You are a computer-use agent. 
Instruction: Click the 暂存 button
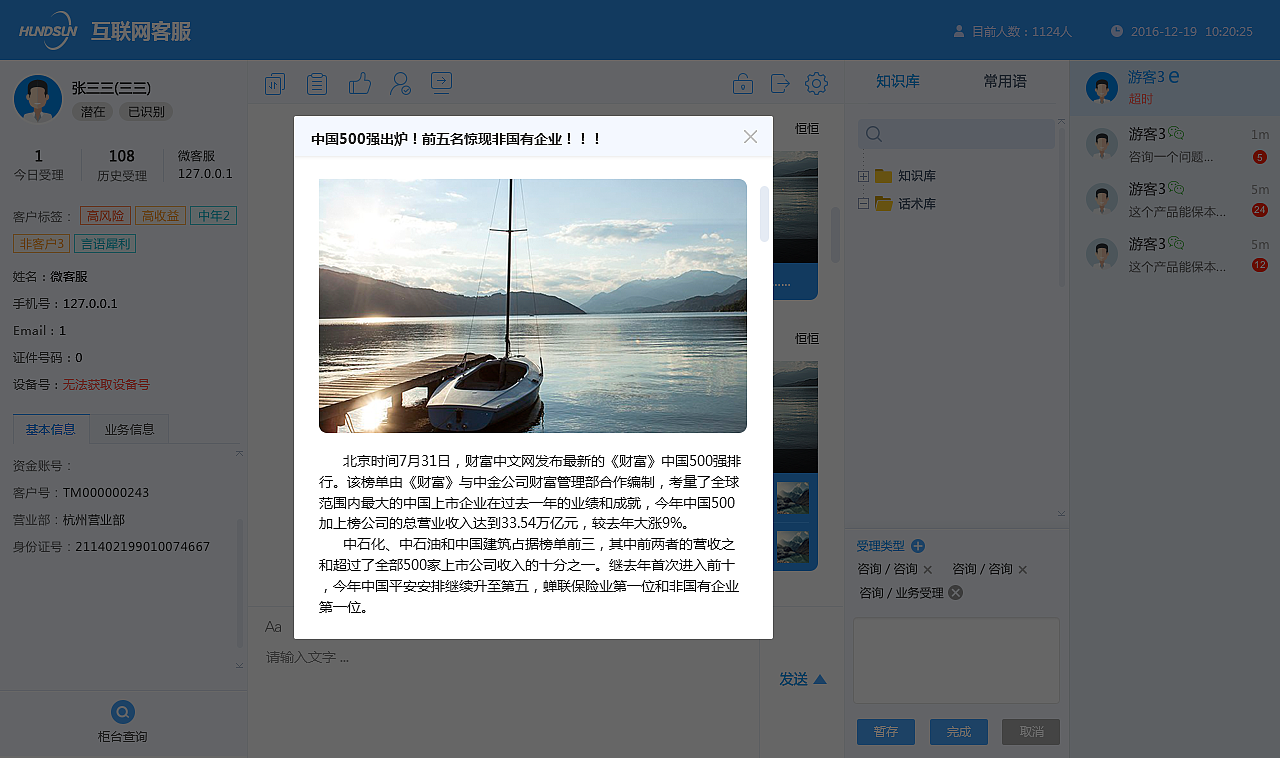[x=885, y=731]
